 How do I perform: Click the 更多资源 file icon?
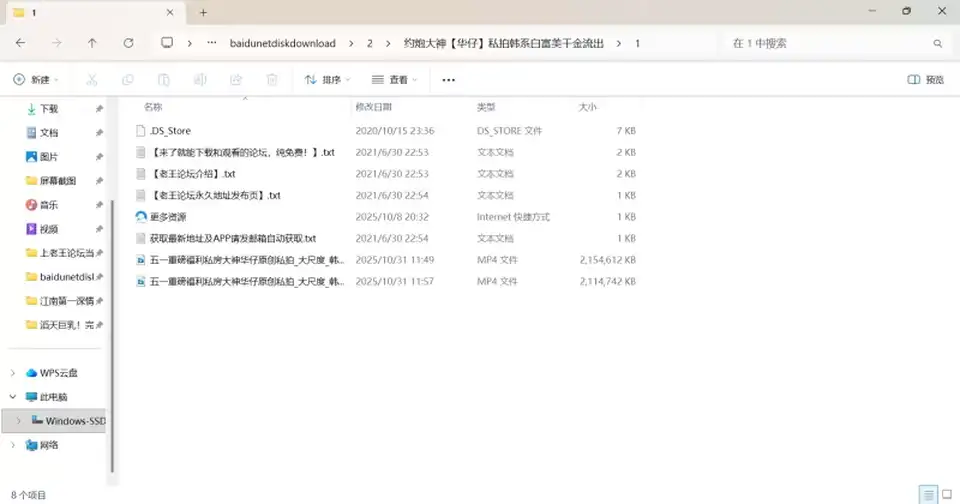pos(141,217)
